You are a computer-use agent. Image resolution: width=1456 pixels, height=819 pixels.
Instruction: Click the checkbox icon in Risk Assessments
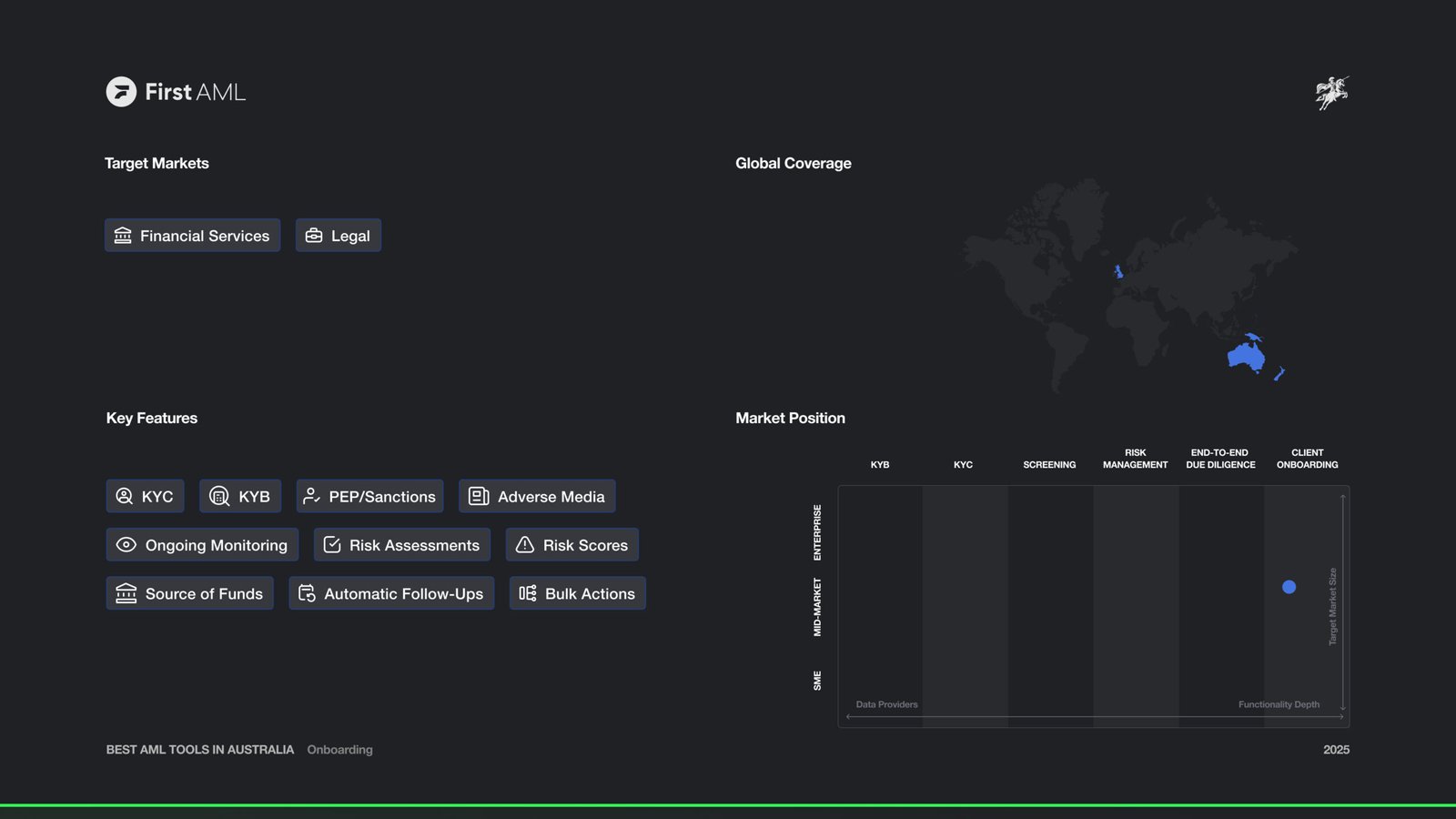coord(332,544)
